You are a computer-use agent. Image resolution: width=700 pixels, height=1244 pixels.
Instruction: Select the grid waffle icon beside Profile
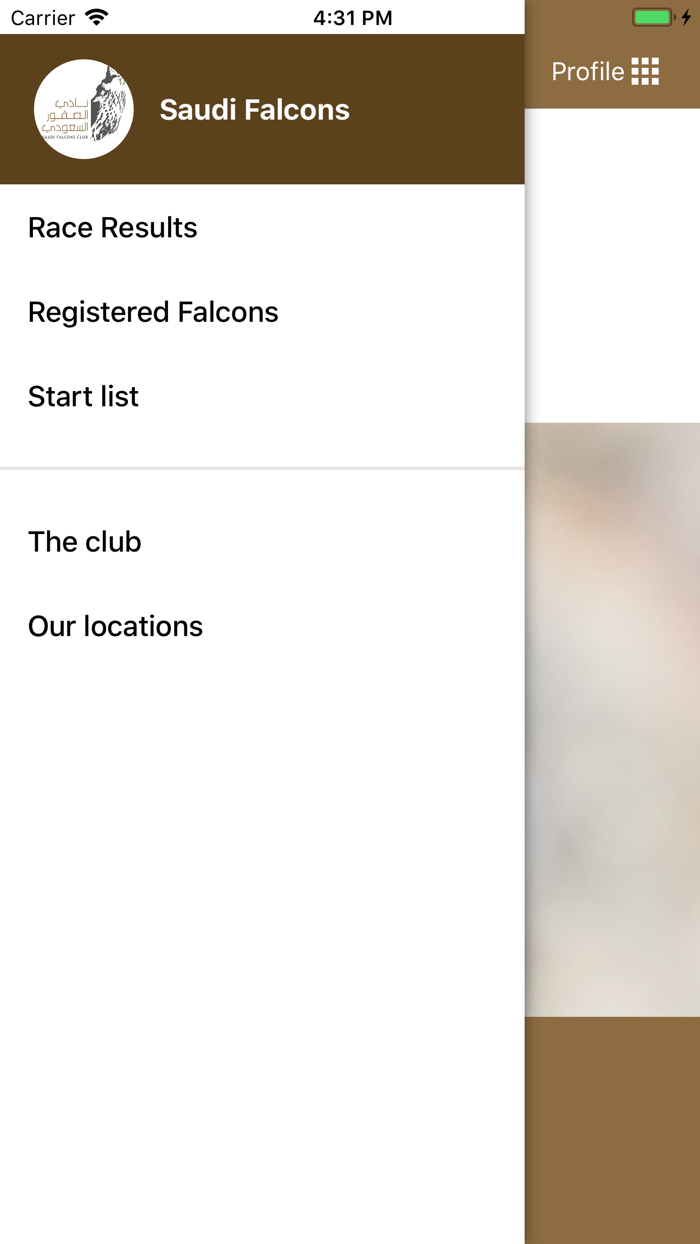point(648,71)
